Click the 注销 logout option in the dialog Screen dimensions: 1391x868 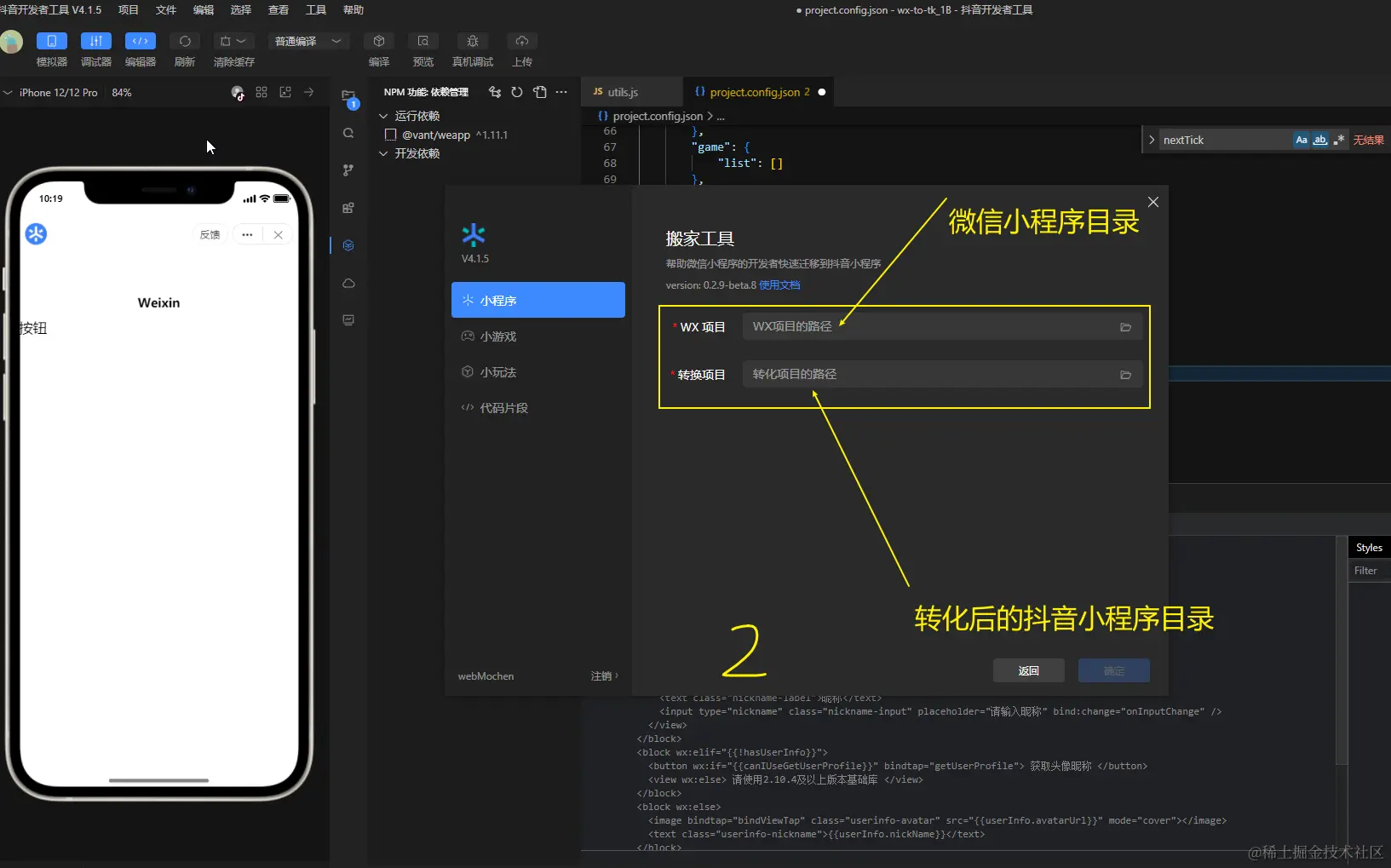pos(604,676)
